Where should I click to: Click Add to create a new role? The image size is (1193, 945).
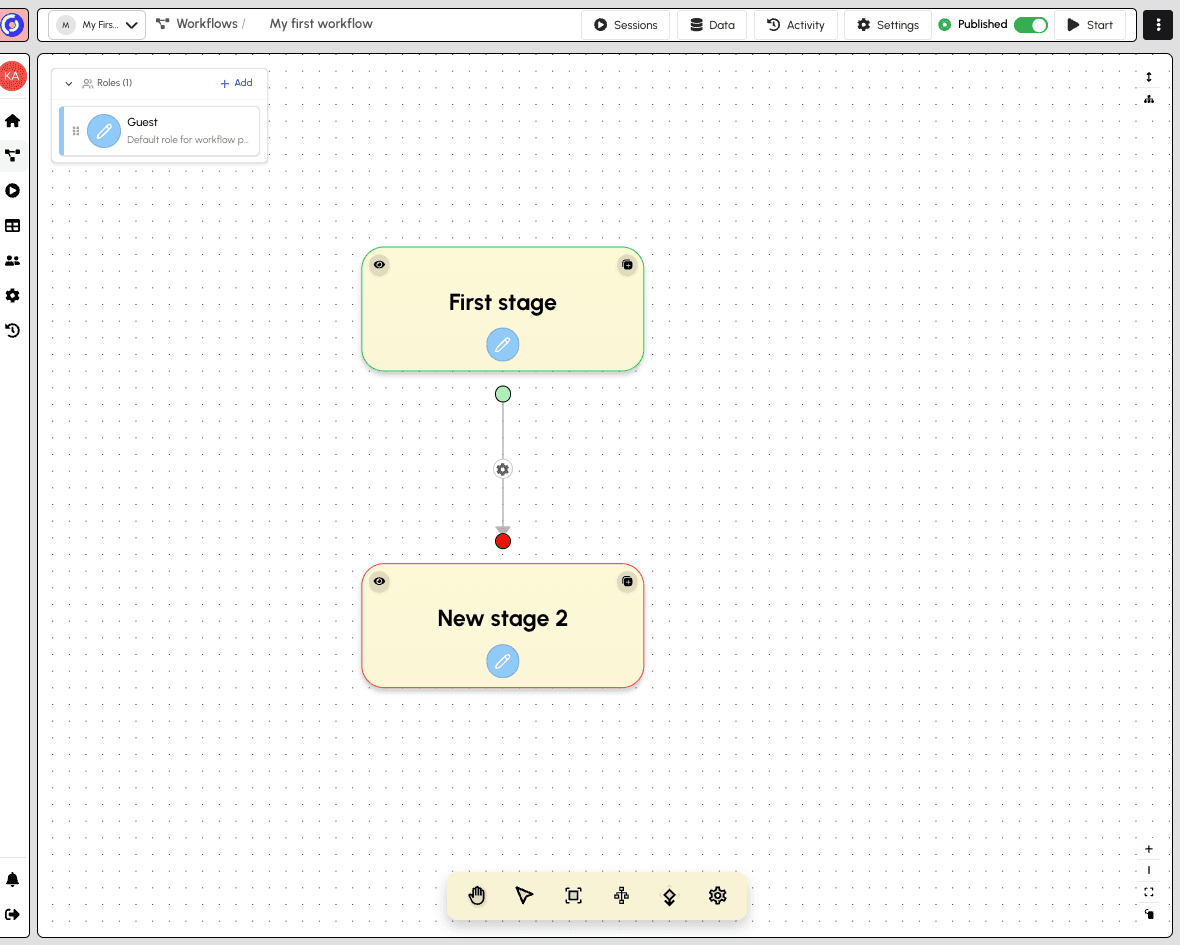tap(236, 83)
